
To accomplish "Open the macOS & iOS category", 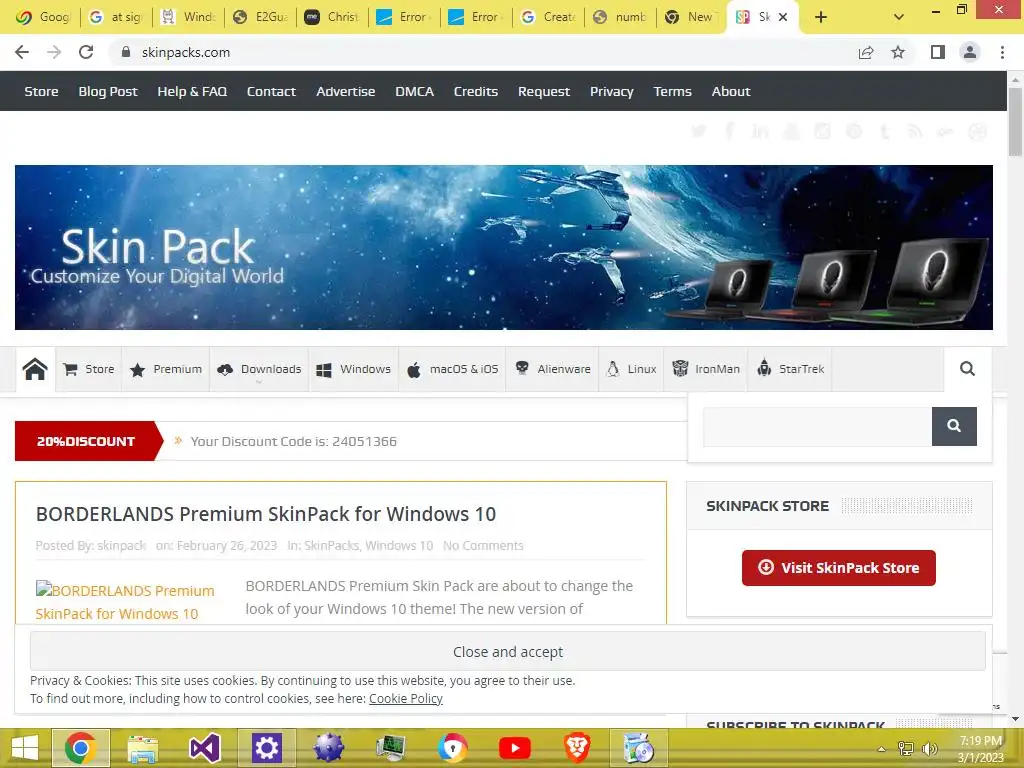I will pyautogui.click(x=453, y=369).
